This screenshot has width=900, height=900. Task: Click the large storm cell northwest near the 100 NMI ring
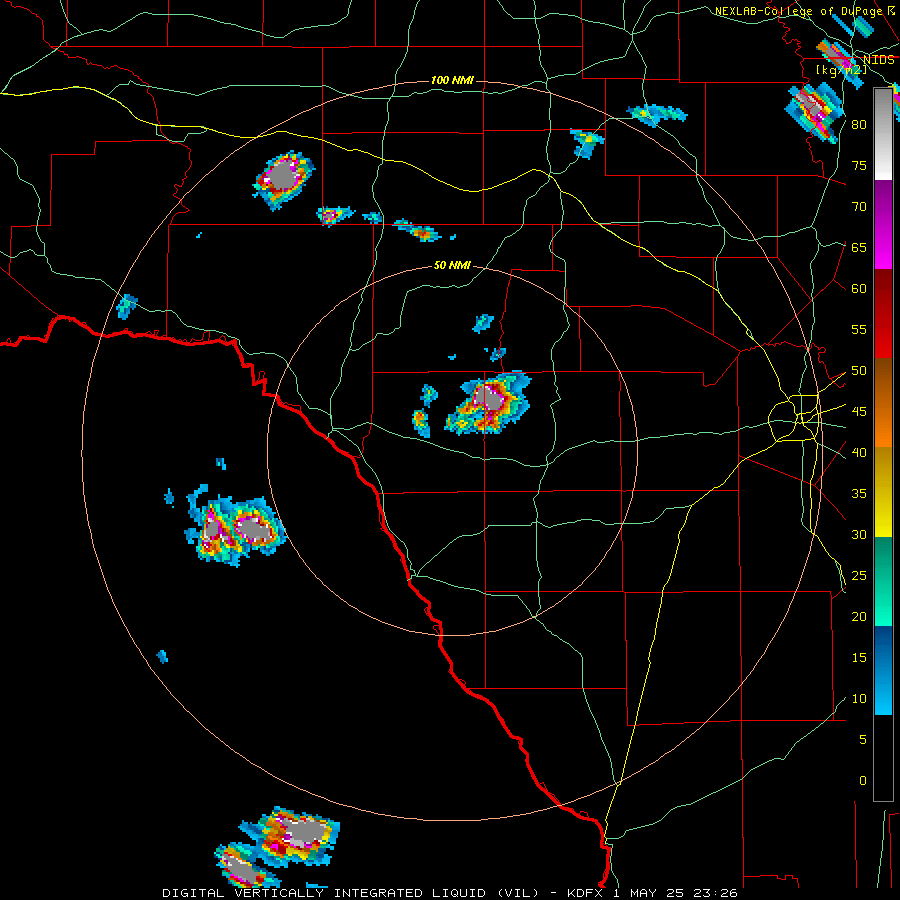284,179
